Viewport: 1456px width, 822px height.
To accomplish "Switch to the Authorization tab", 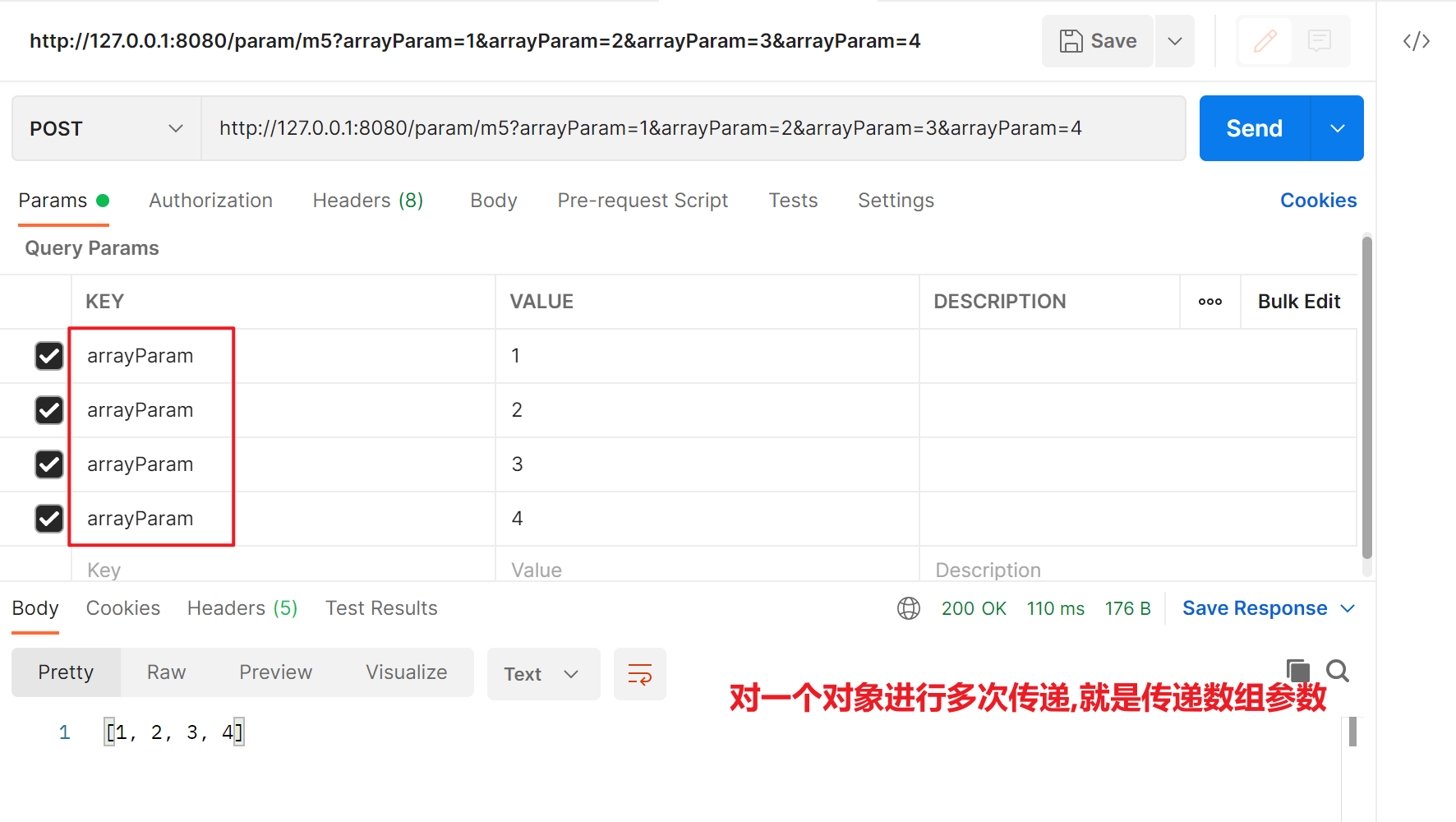I will [x=210, y=201].
